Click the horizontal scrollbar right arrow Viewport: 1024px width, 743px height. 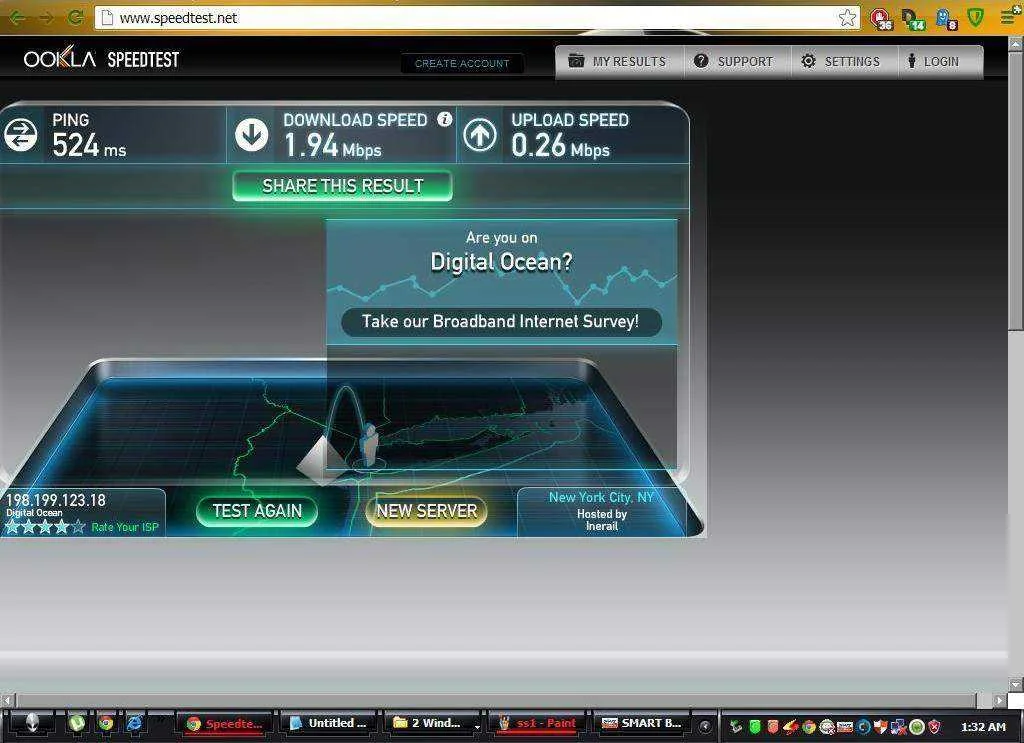999,700
